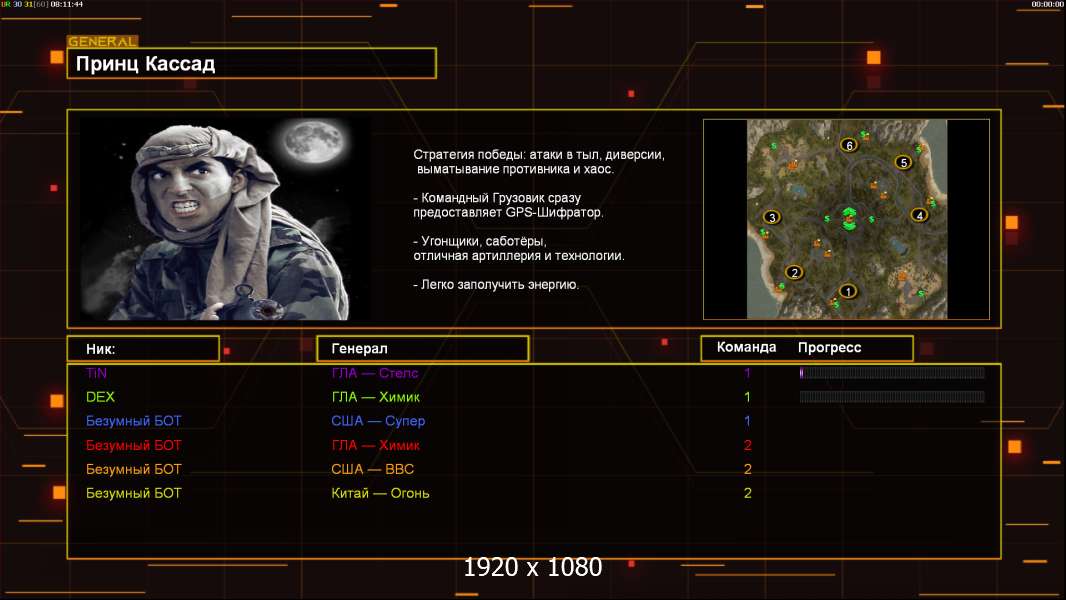
Task: Click 'США — ВВС' general entry
Action: tap(372, 469)
